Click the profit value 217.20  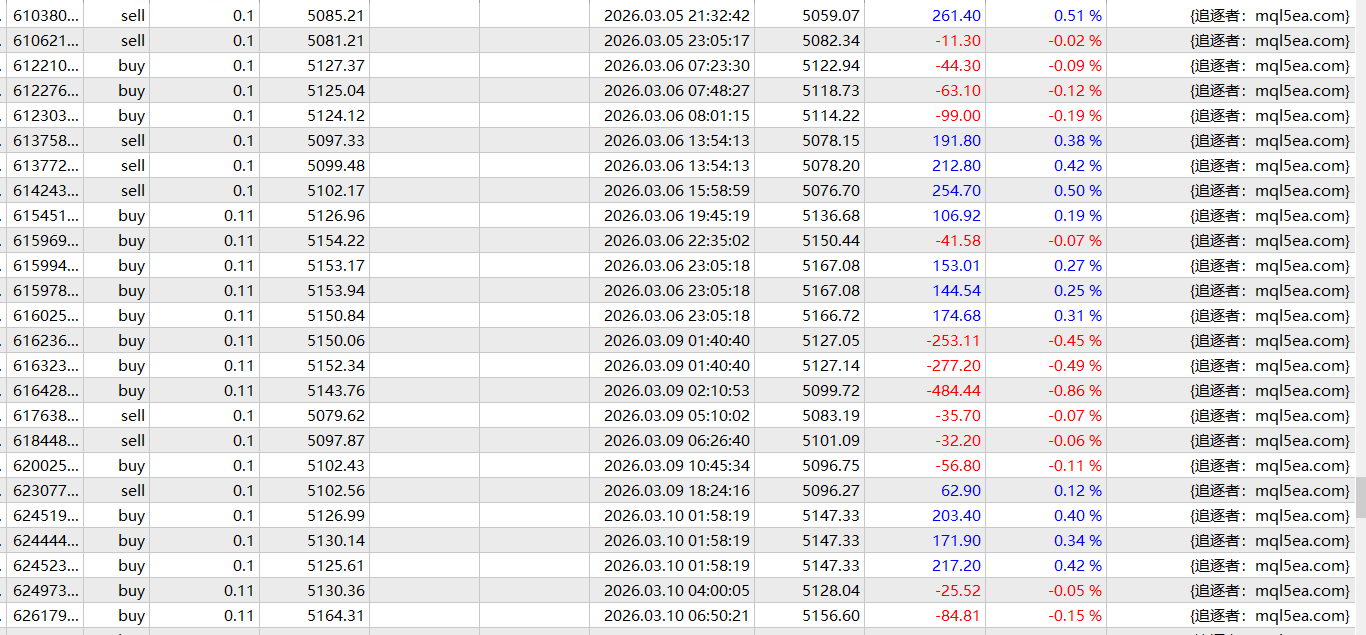[956, 566]
